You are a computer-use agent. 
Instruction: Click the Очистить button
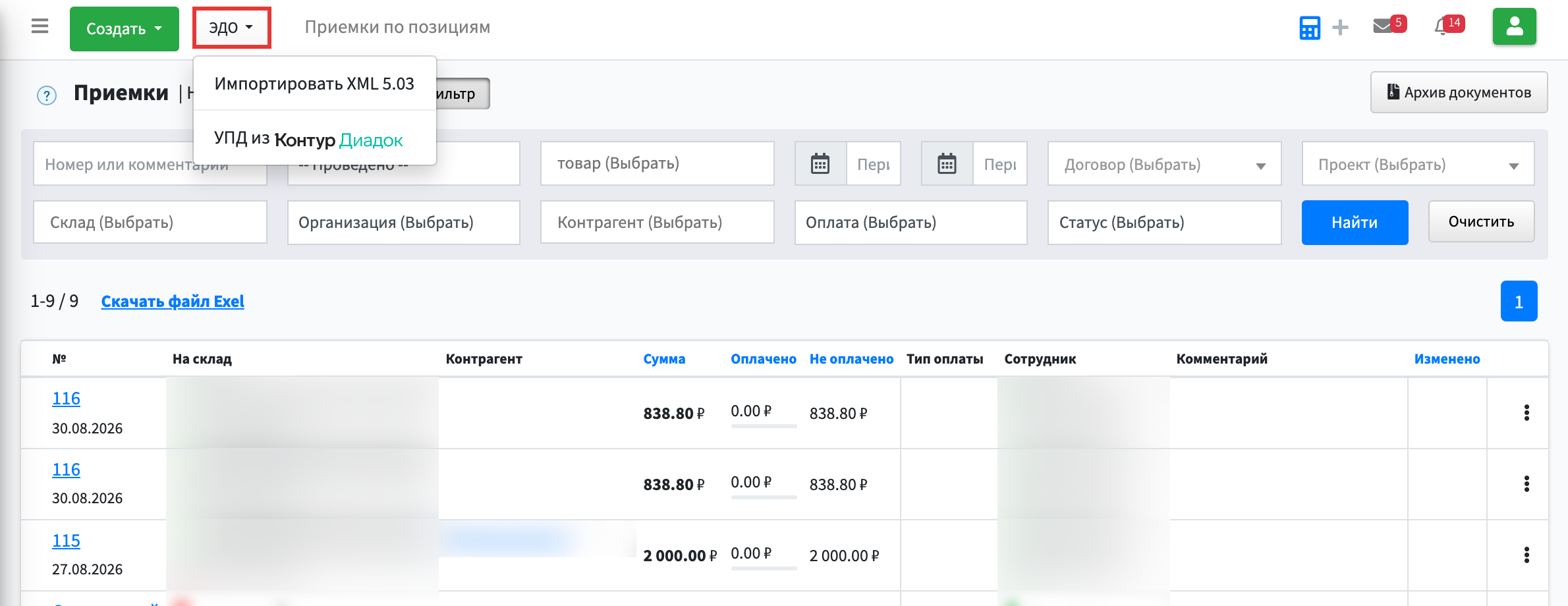tap(1481, 222)
